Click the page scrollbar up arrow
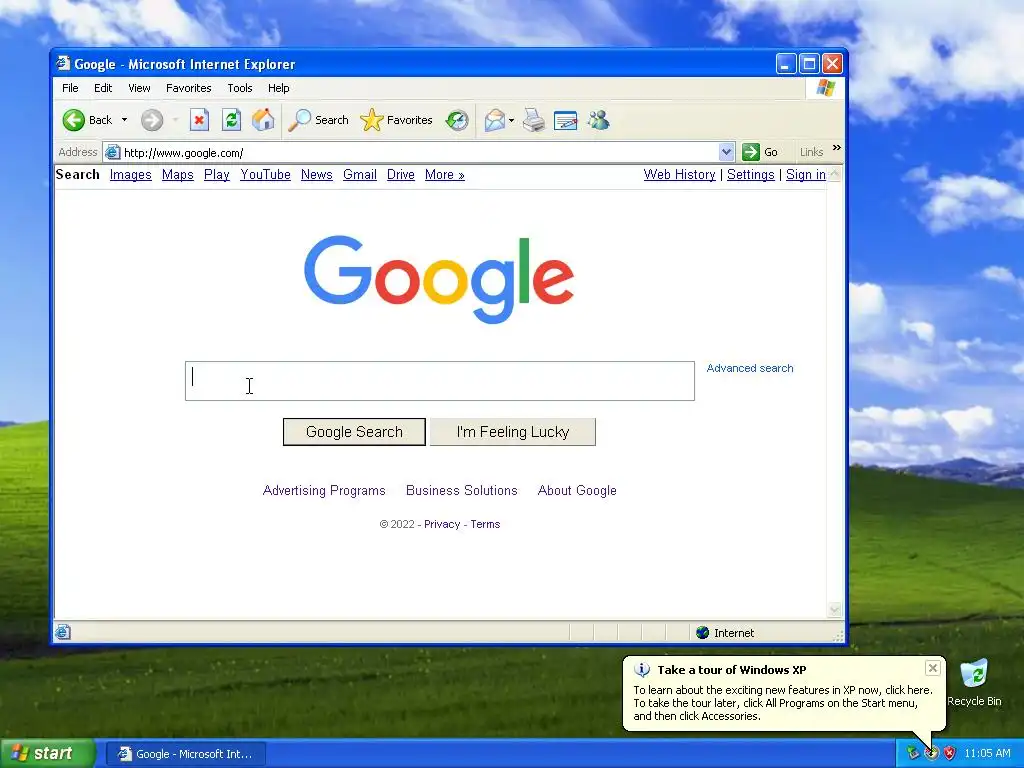 (835, 174)
